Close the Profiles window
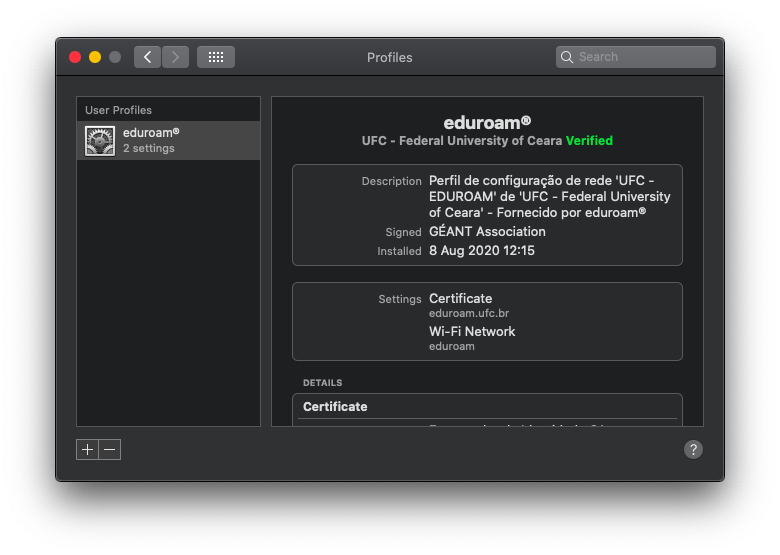The image size is (780, 555). click(75, 57)
